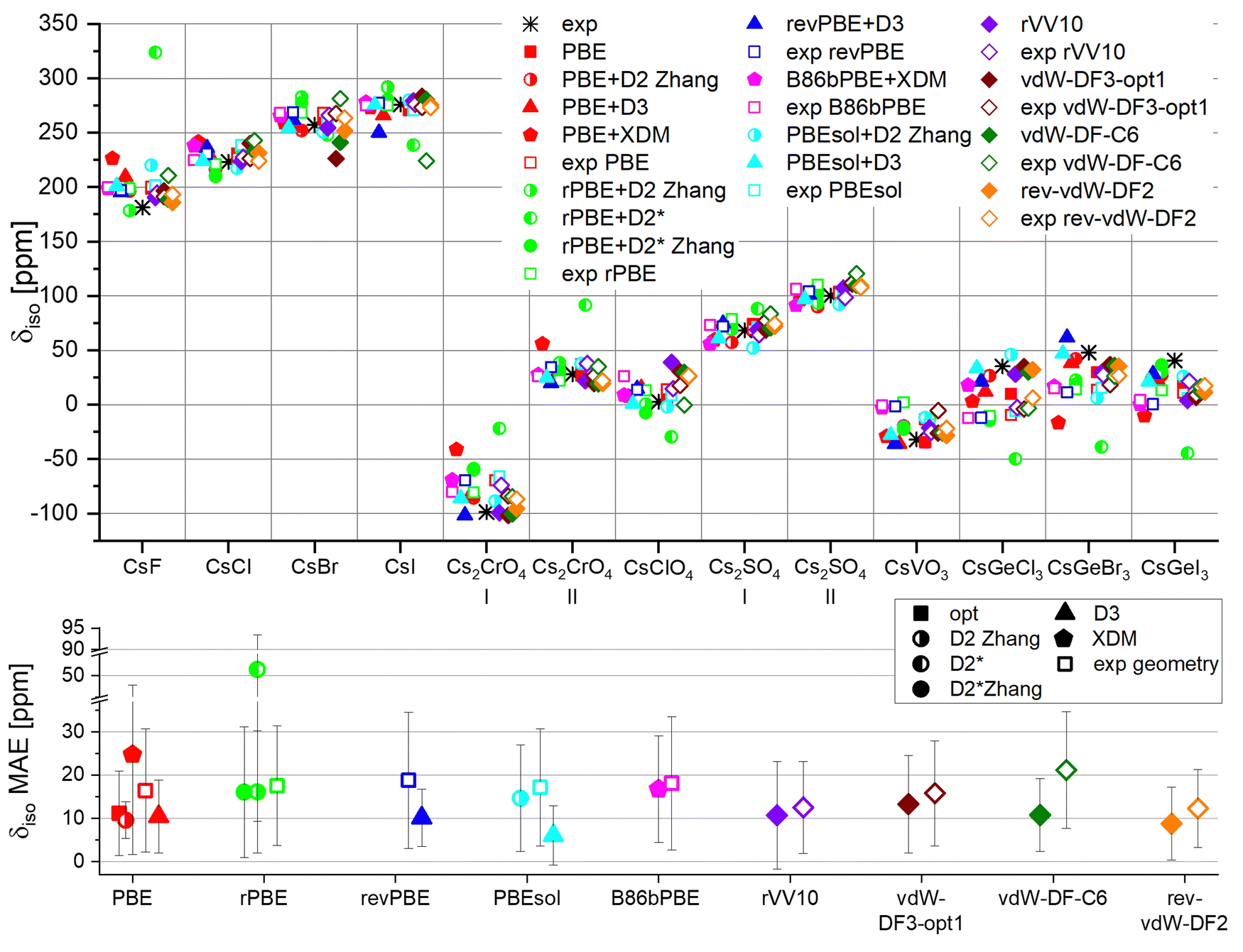This screenshot has height=952, width=1243.
Task: Click the black square 'opt' marker in lower legend
Action: pos(921,613)
